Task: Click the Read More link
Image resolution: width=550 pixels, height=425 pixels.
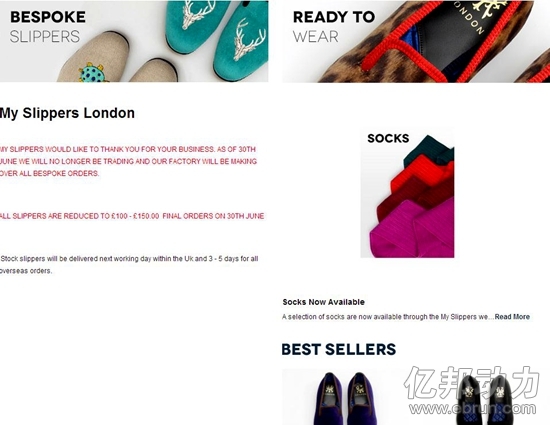Action: click(x=512, y=317)
